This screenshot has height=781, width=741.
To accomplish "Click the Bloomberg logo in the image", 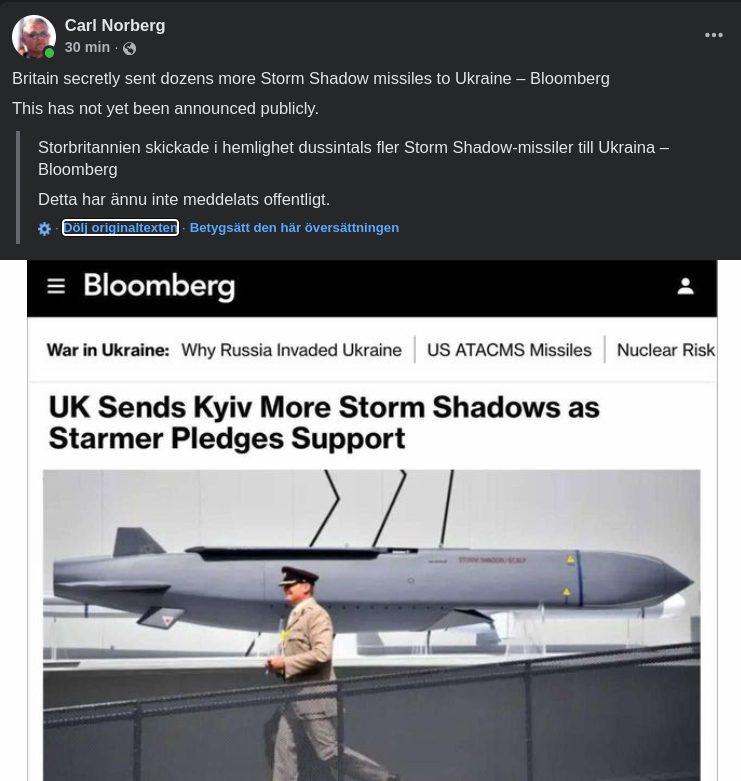I will [x=159, y=287].
